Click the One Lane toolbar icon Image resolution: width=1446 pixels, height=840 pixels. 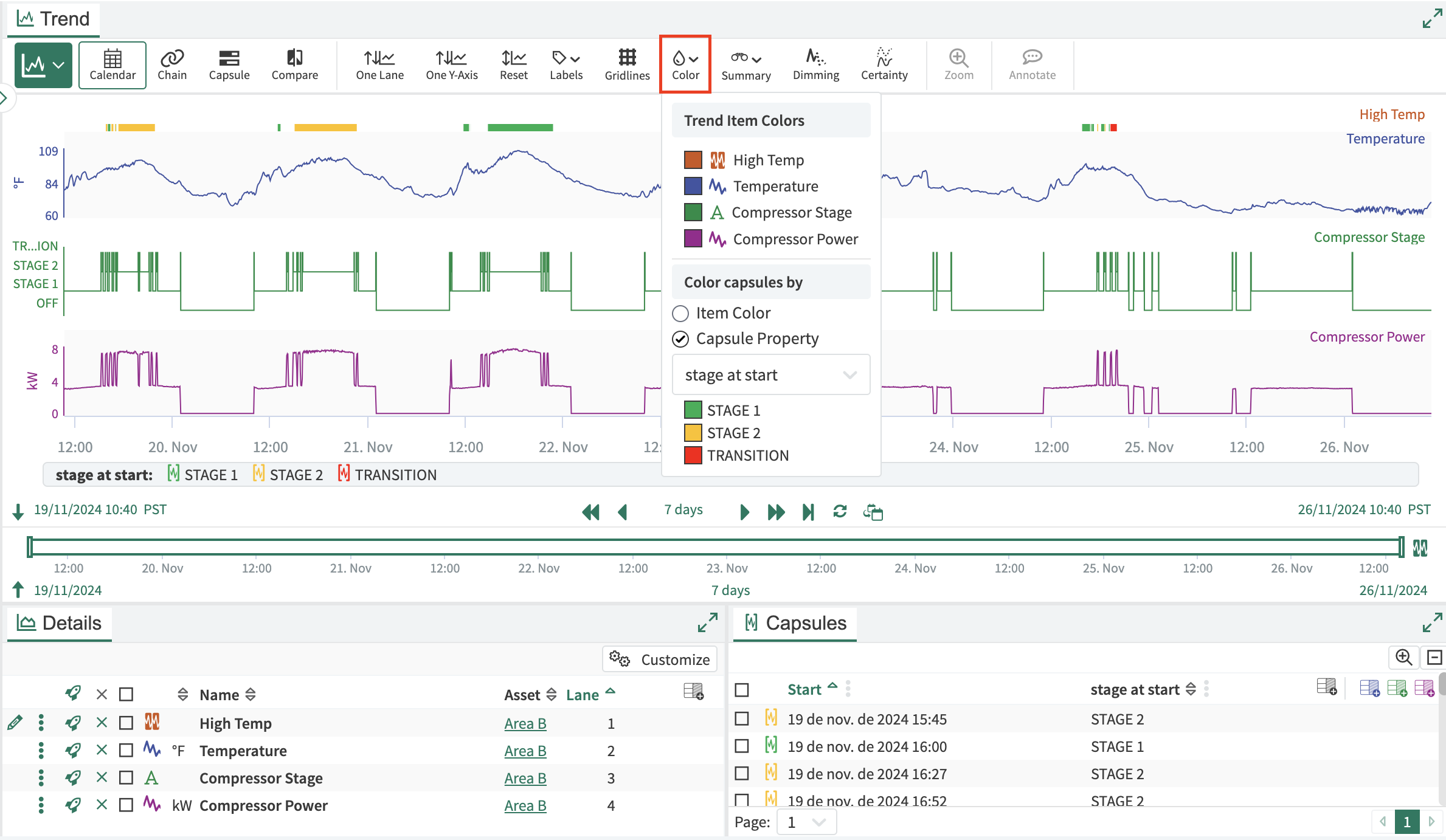(x=379, y=64)
